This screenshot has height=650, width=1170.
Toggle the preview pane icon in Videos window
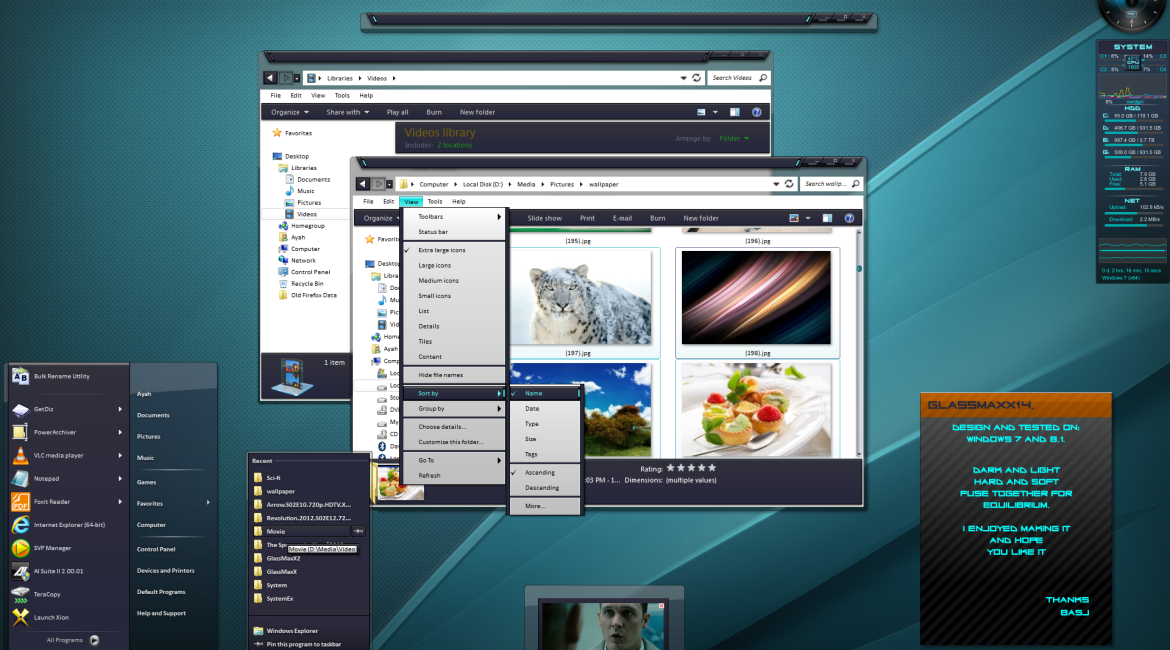[x=735, y=112]
